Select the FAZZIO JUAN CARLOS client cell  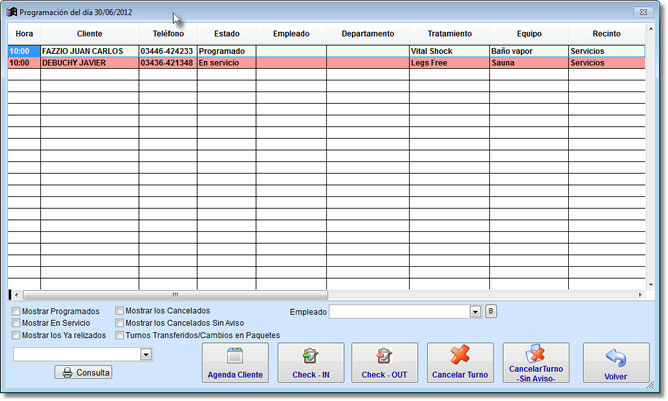coord(89,51)
